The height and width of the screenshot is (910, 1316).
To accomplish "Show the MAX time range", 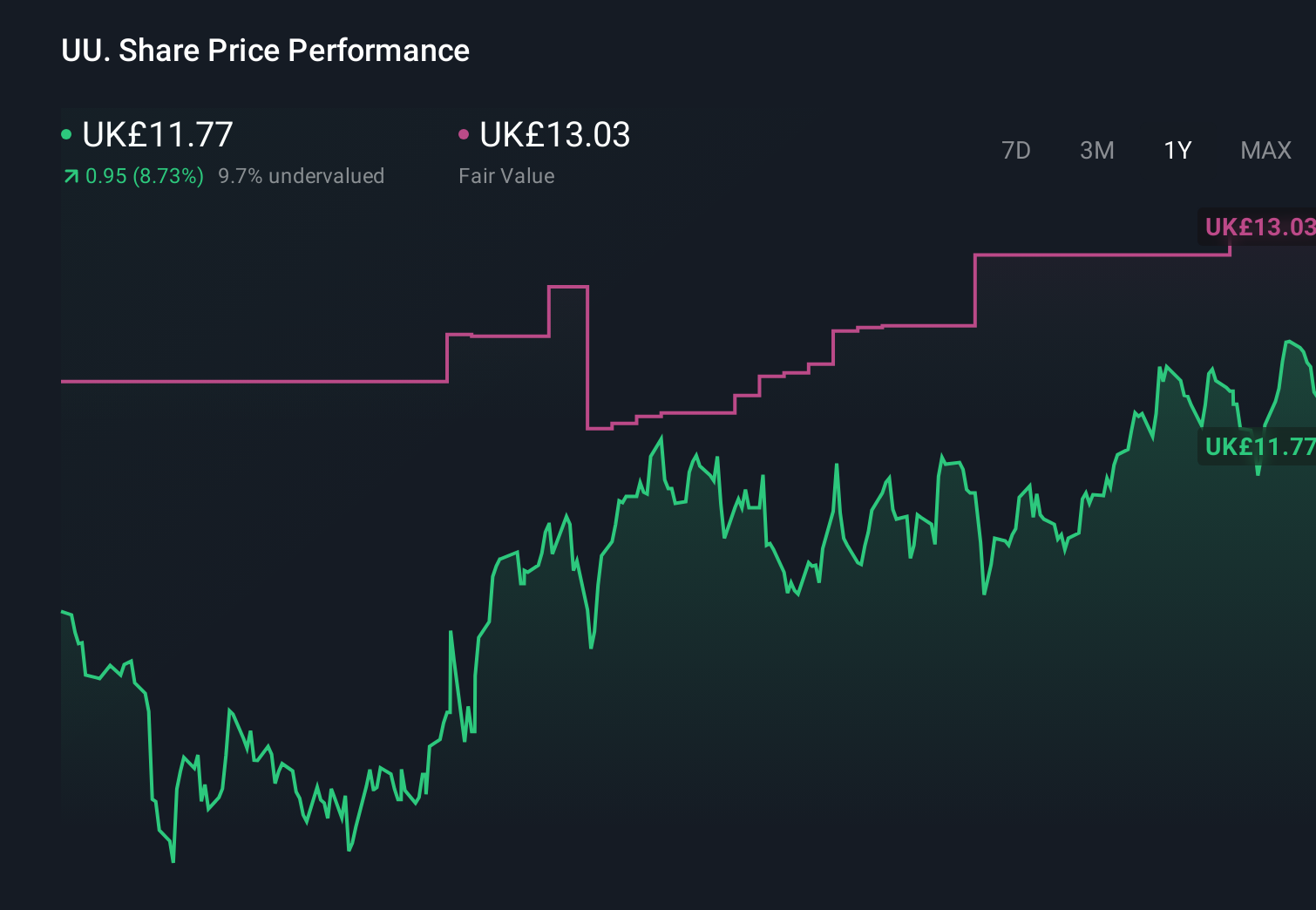I will coord(1265,151).
